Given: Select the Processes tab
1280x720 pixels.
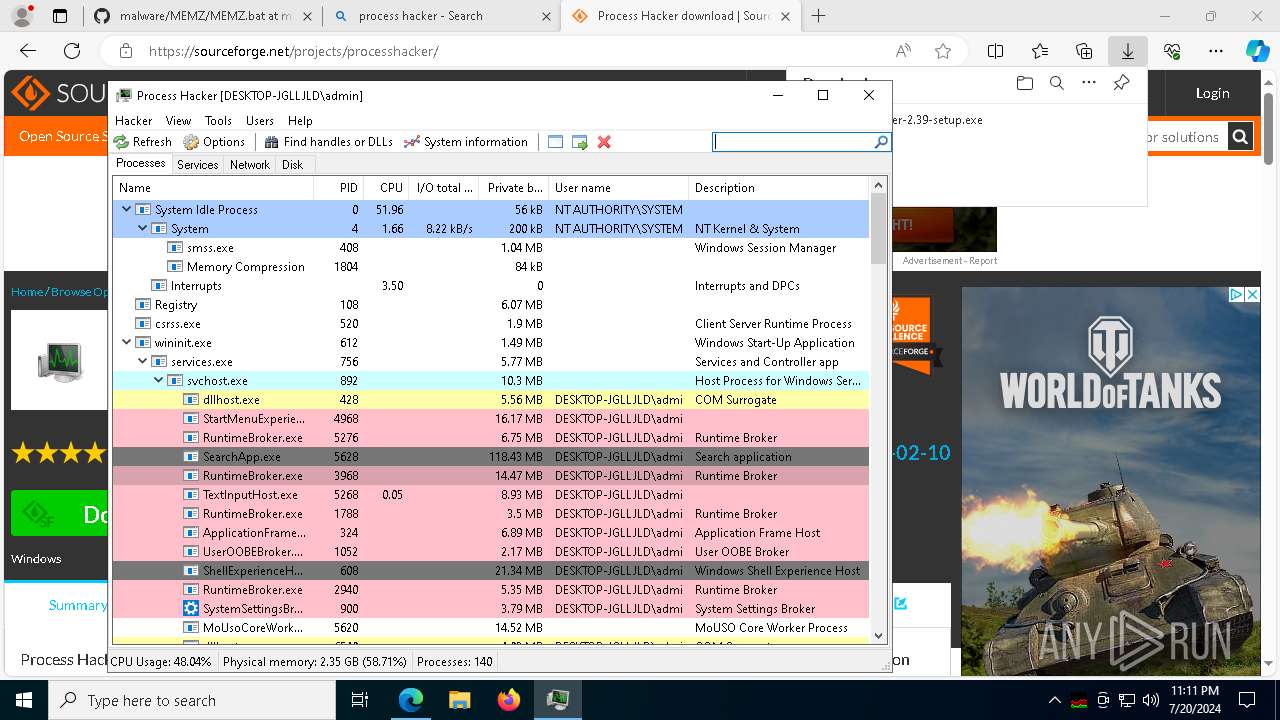Looking at the screenshot, I should click(141, 164).
